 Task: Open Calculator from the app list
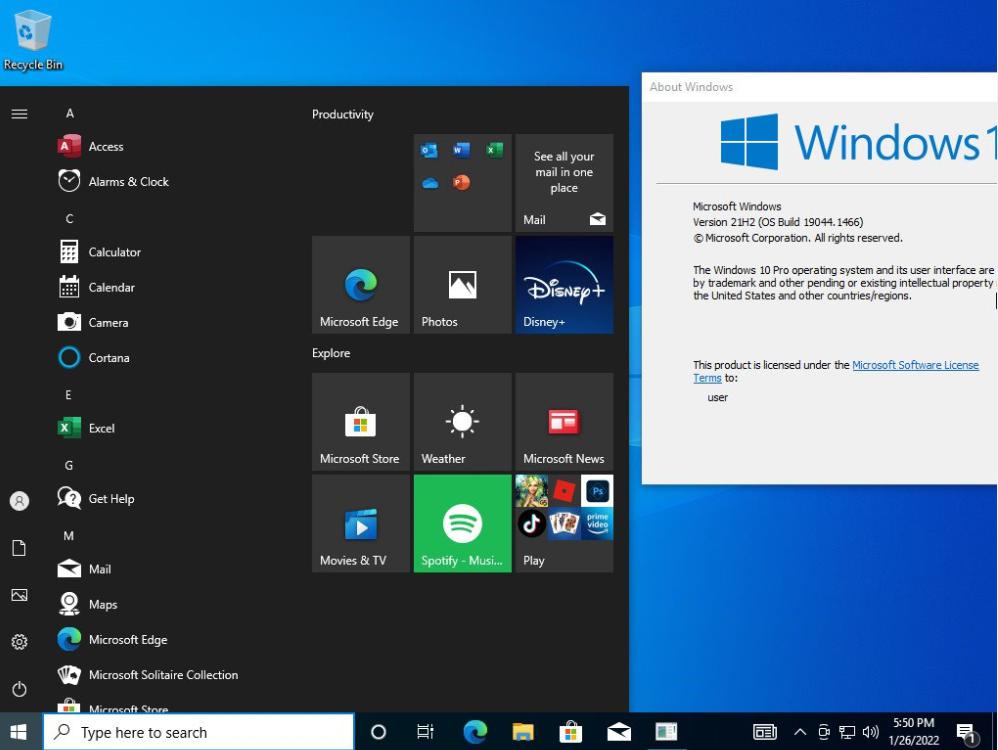(114, 251)
